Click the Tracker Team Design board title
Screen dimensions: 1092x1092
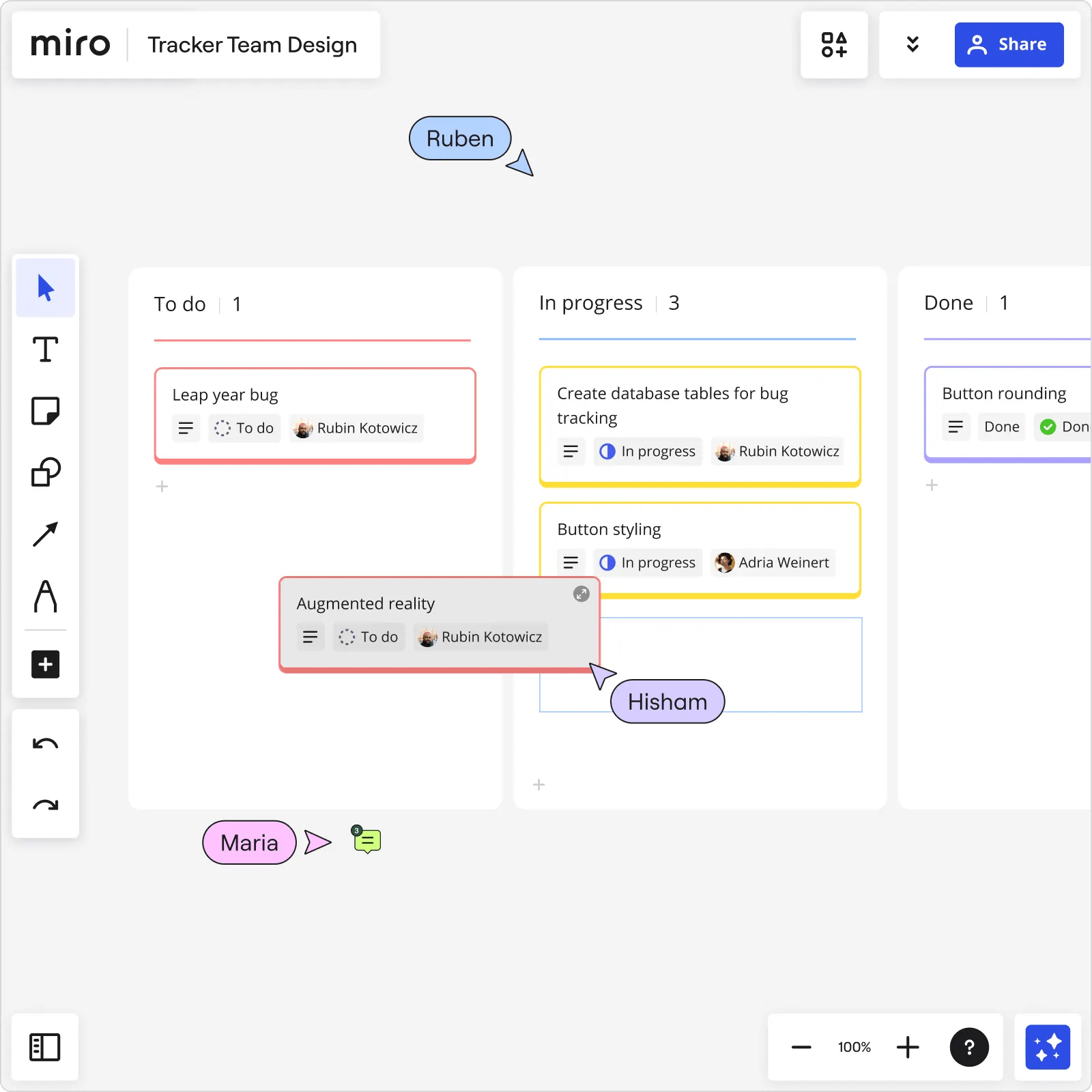coord(253,44)
